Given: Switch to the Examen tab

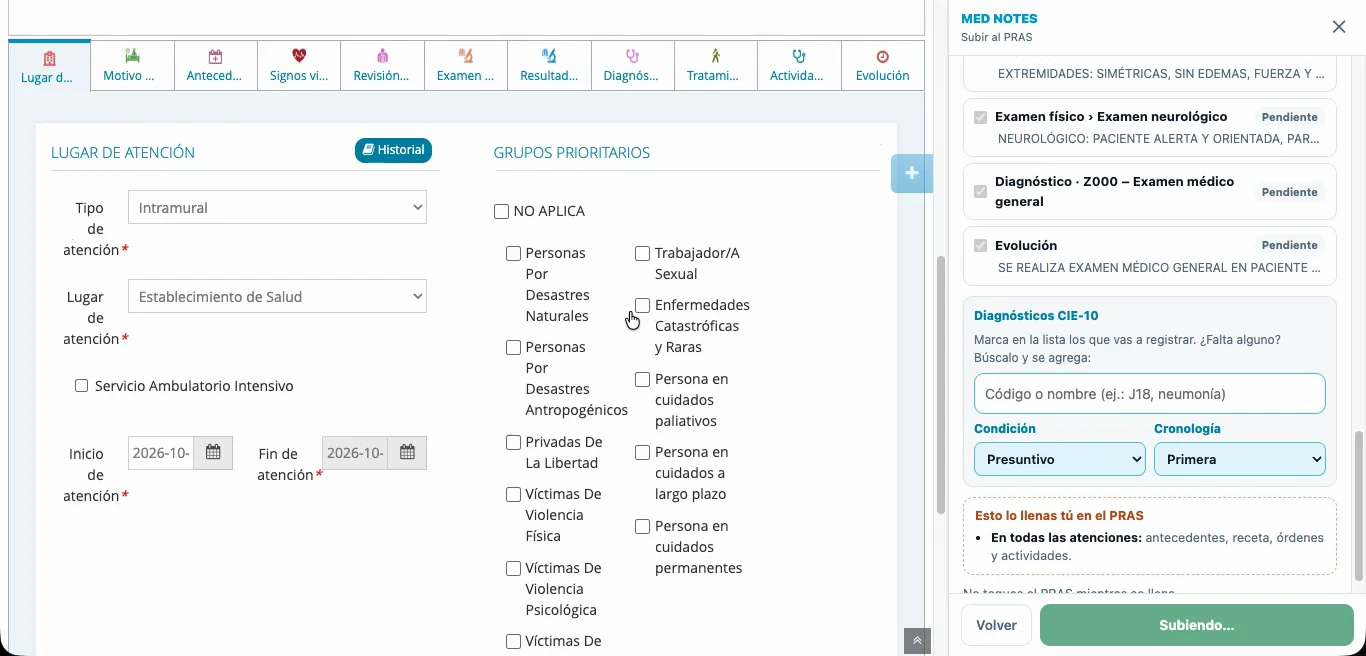Looking at the screenshot, I should click(x=466, y=65).
